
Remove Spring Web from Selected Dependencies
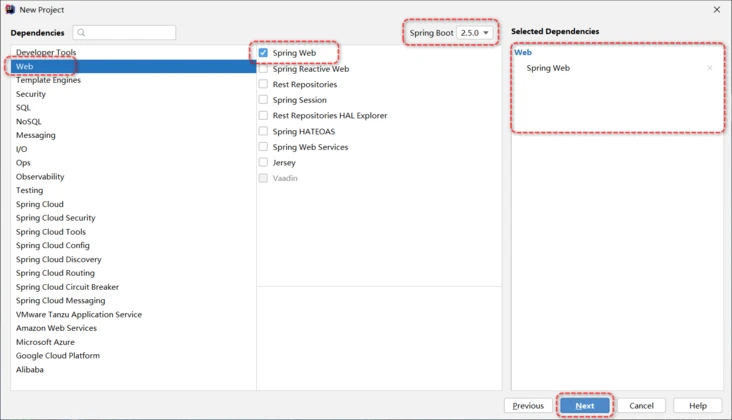coord(710,68)
